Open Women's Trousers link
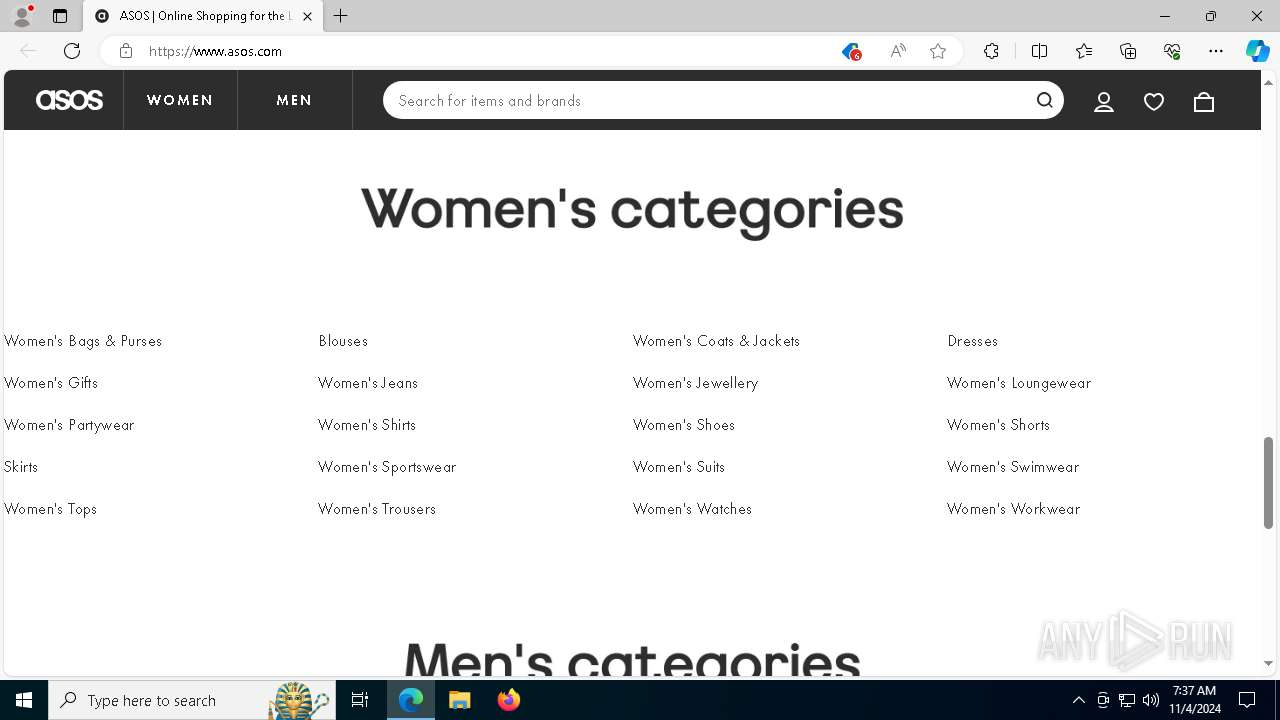1280x720 pixels. 377,509
